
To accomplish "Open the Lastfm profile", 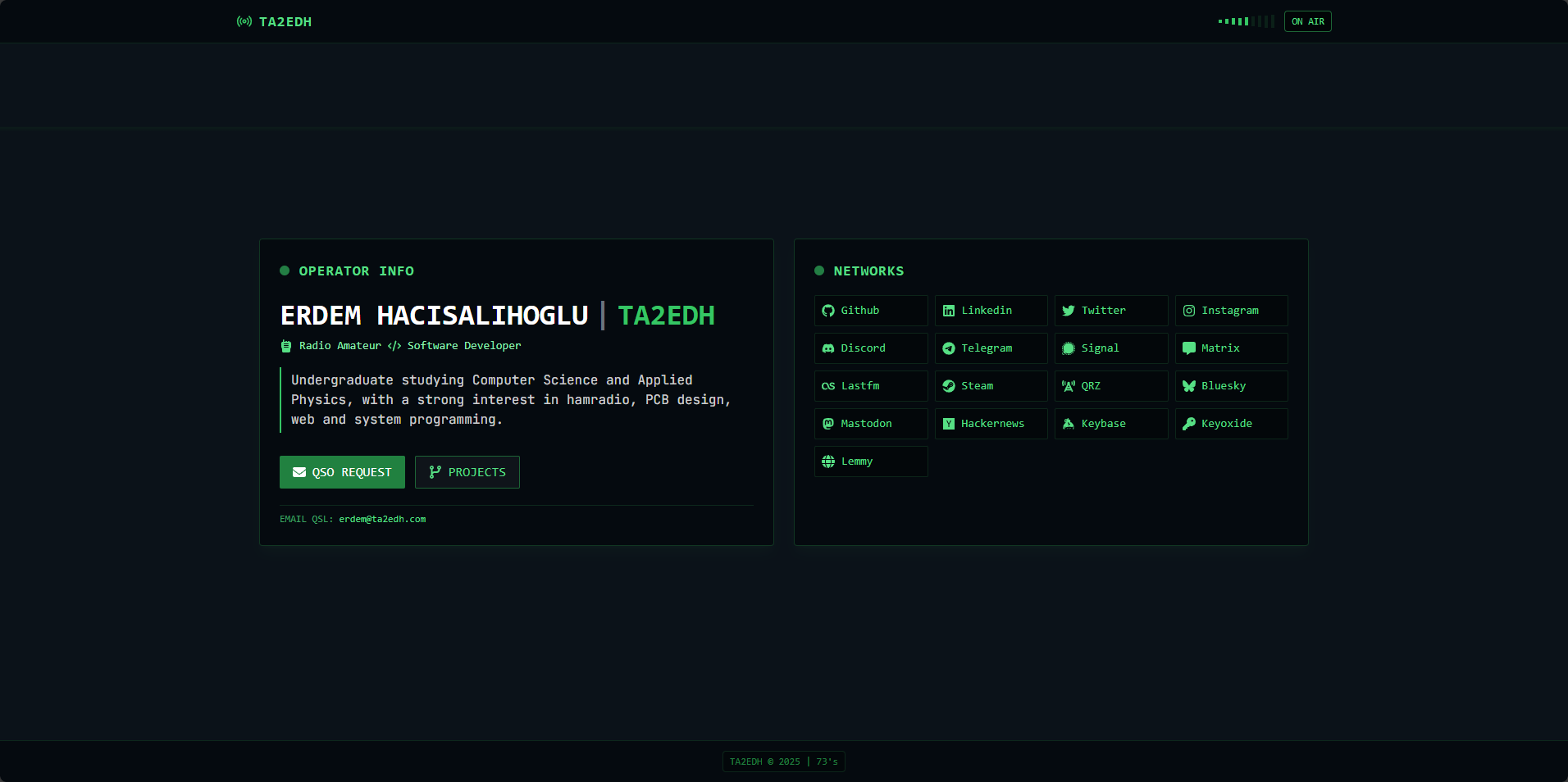I will pyautogui.click(x=870, y=386).
